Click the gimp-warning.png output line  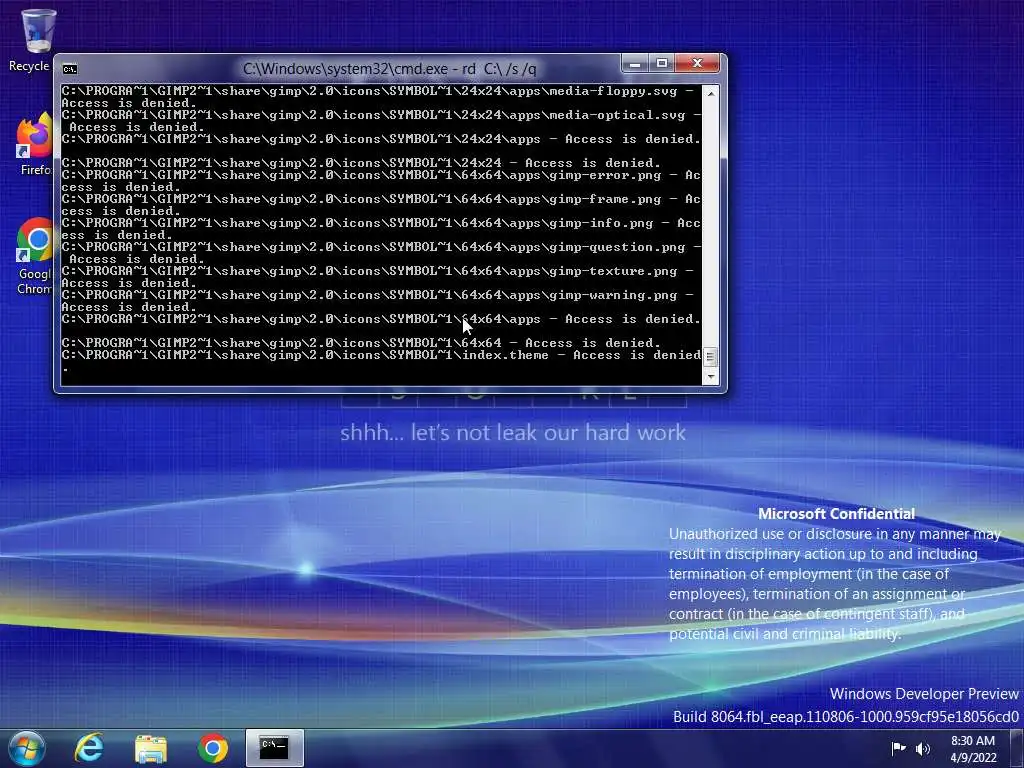click(378, 295)
